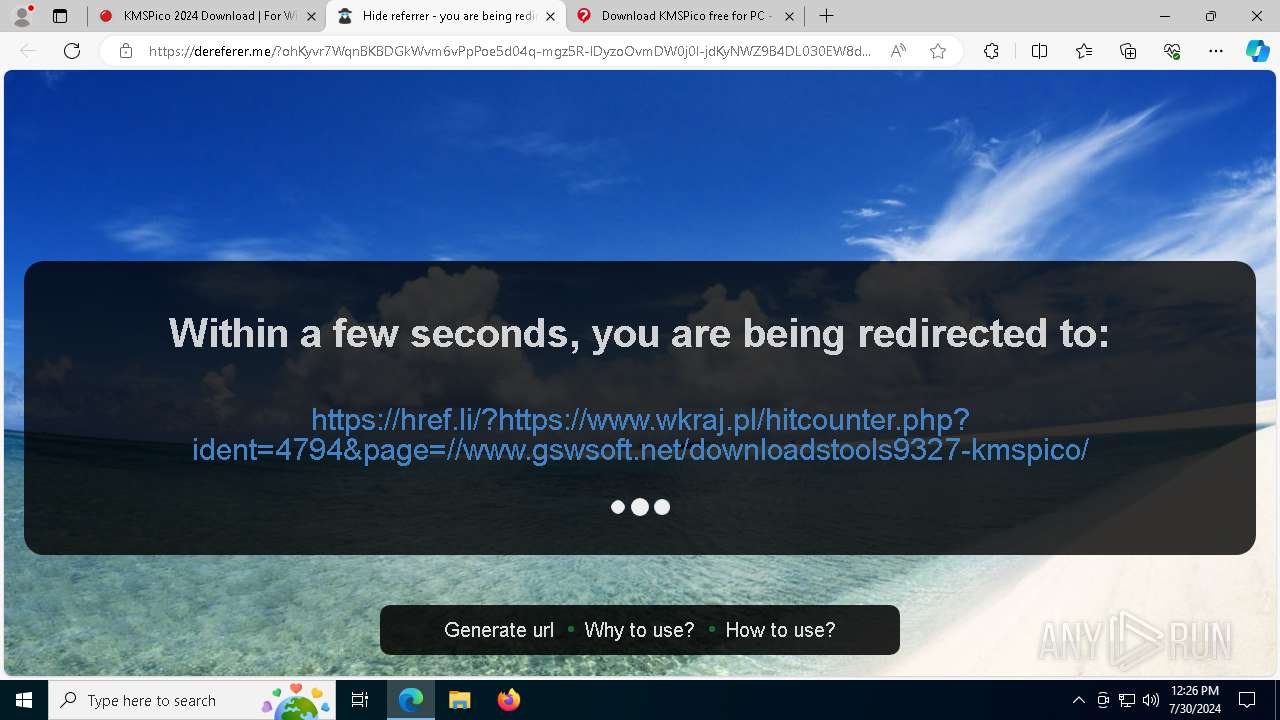Viewport: 1280px width, 720px height.
Task: Open a new browser tab
Action: [826, 16]
